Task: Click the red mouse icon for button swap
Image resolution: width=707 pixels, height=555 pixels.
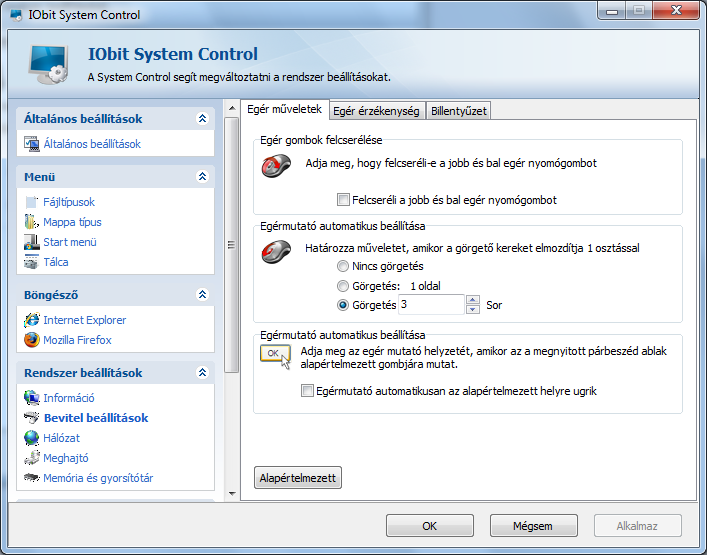Action: pyautogui.click(x=276, y=166)
